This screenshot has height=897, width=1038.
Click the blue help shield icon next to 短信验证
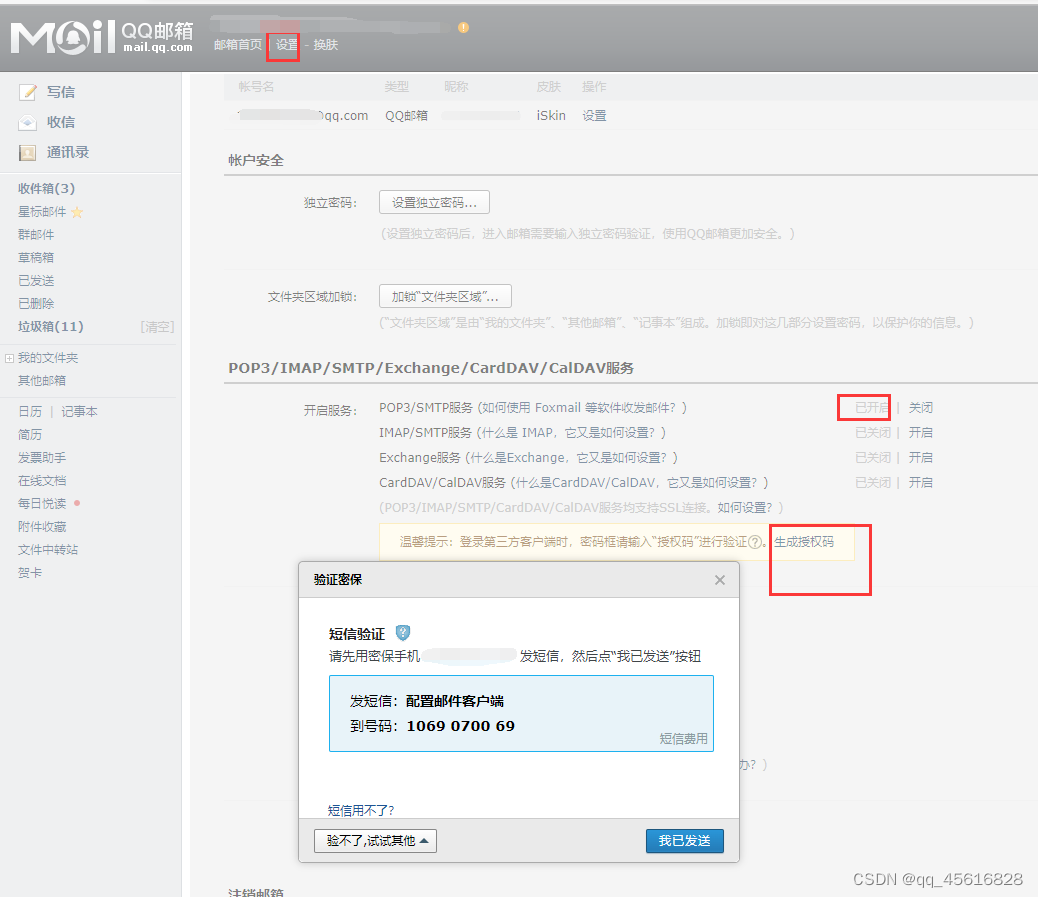(402, 632)
